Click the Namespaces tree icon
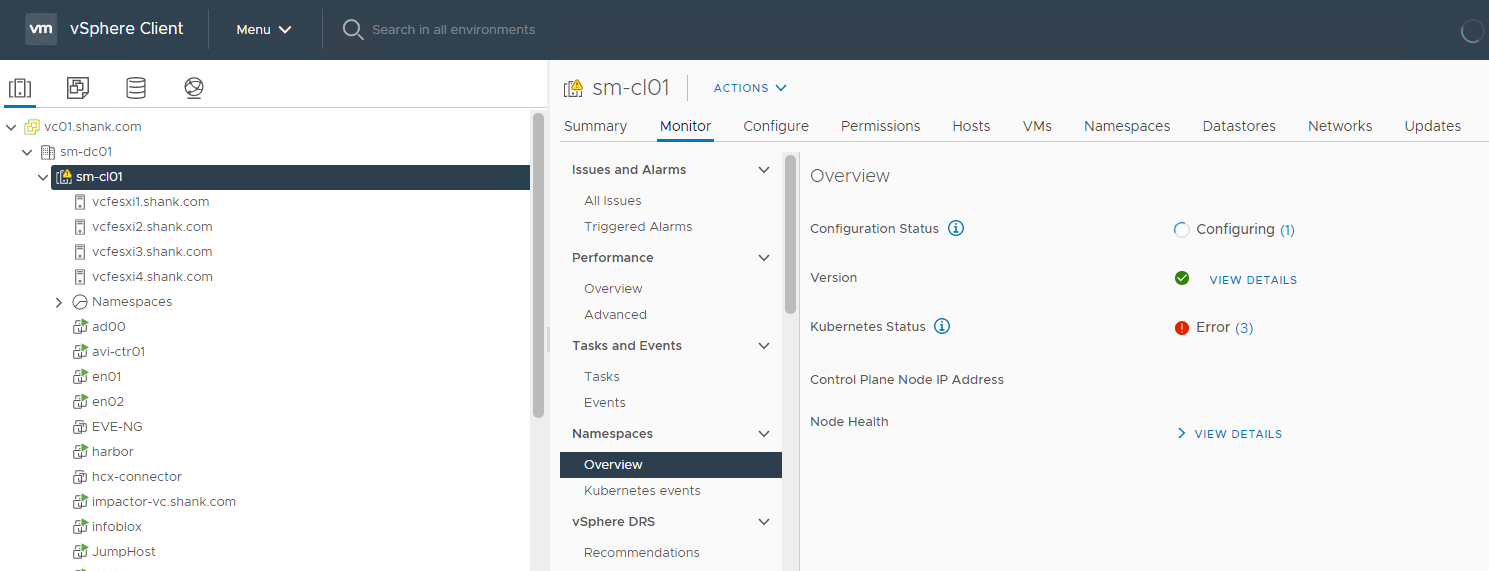 [80, 301]
